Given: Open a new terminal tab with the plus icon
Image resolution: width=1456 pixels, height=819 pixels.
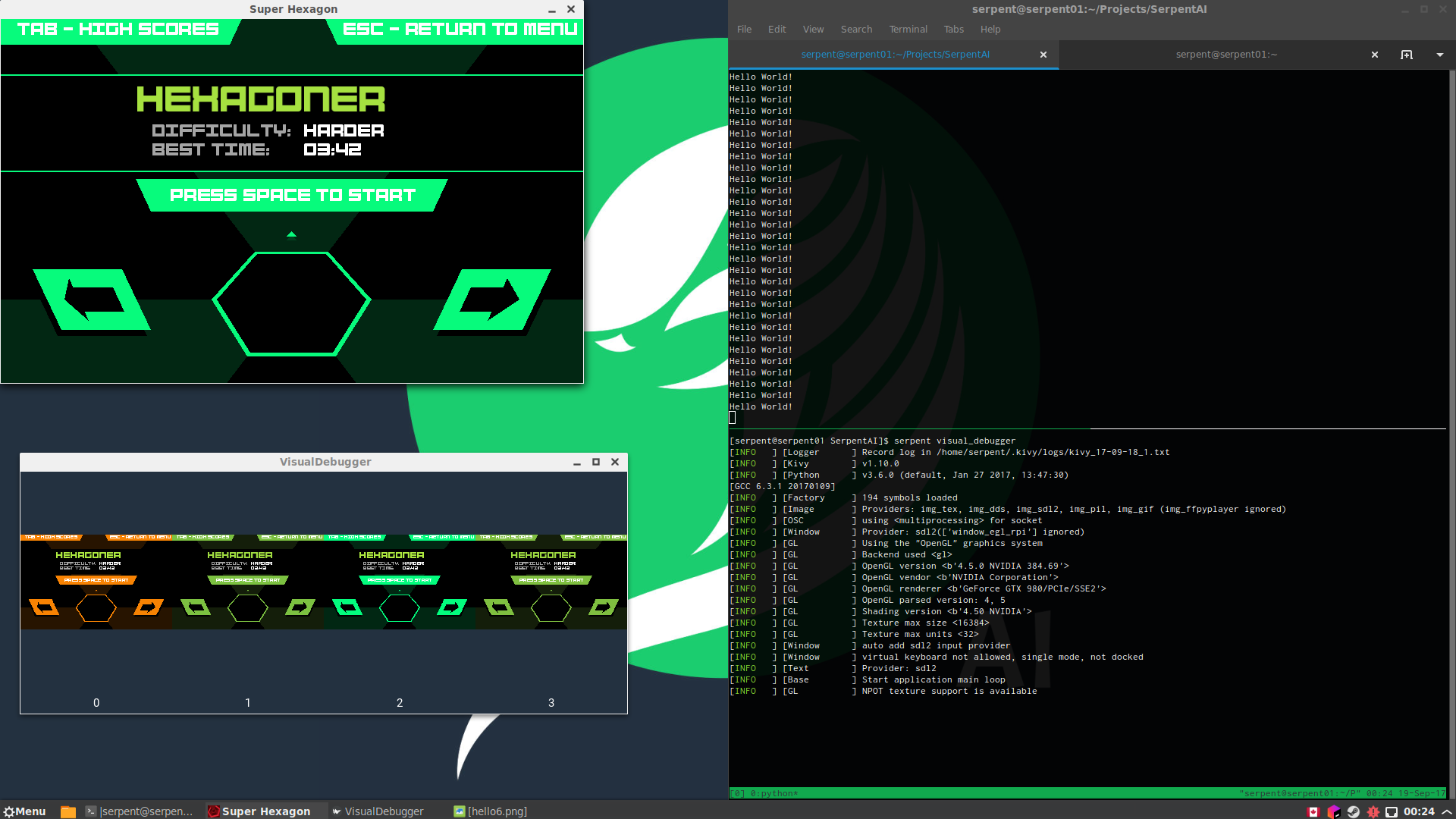Looking at the screenshot, I should point(1407,54).
